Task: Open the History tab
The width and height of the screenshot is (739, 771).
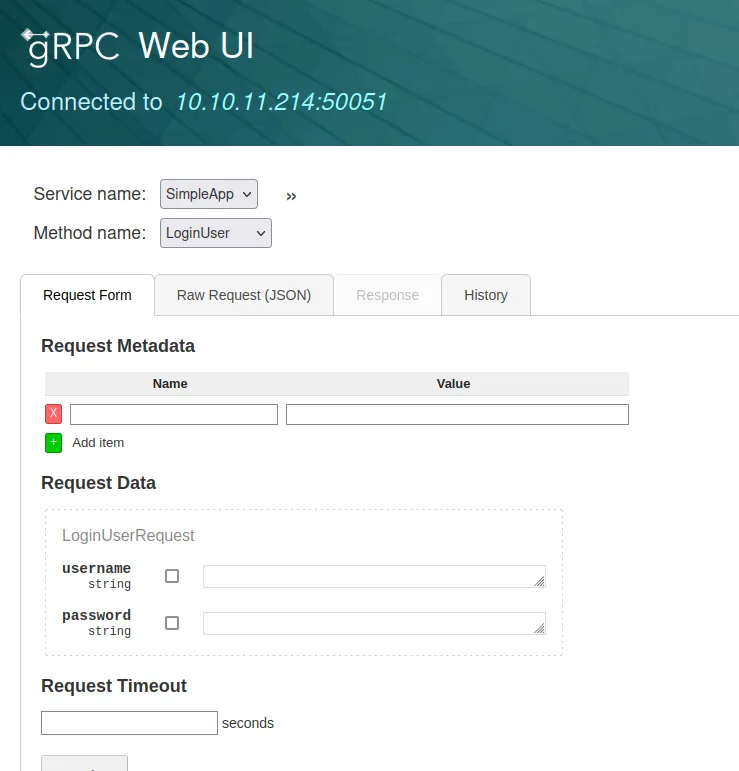Action: click(486, 295)
